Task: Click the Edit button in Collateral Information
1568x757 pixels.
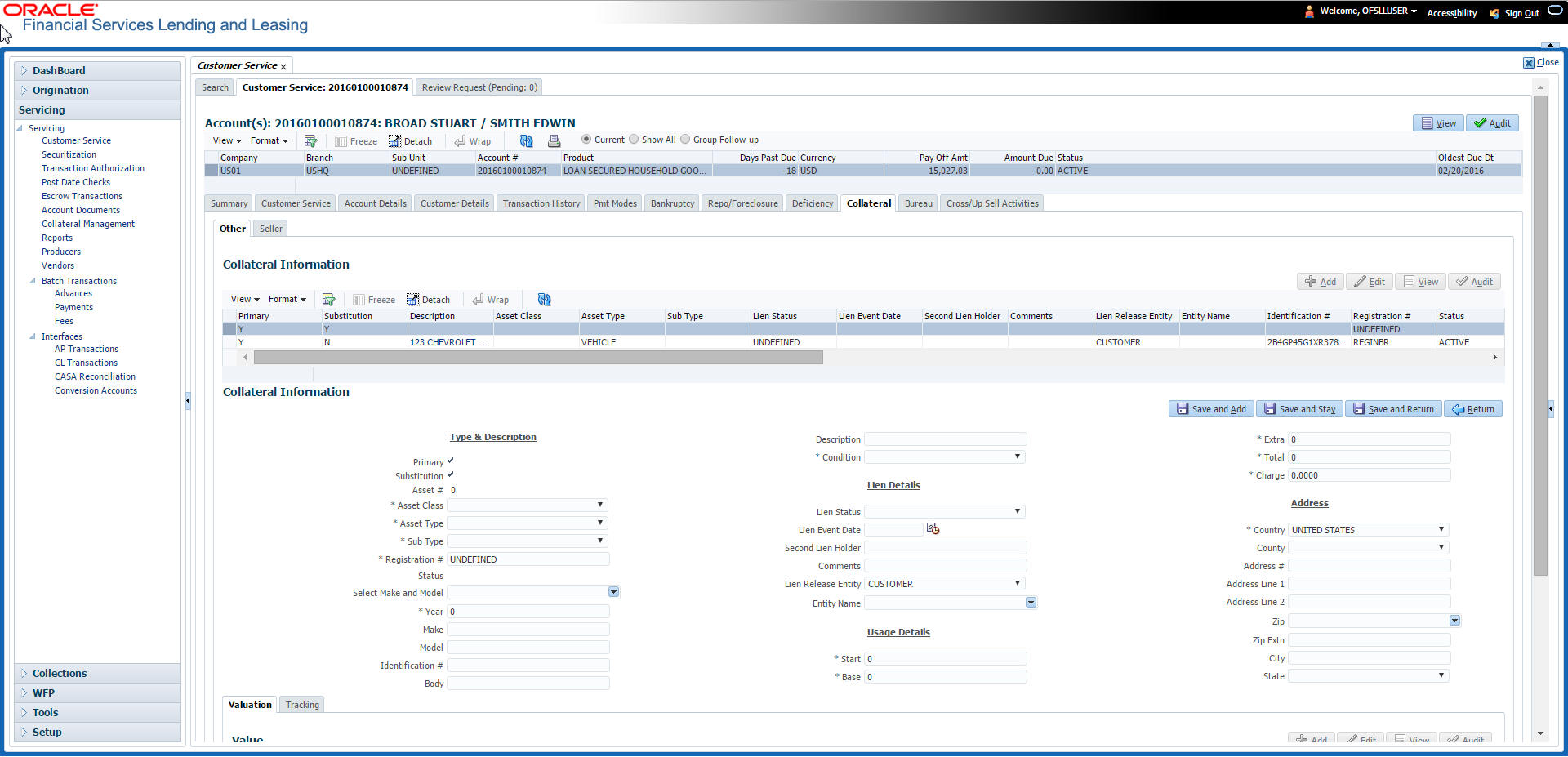Action: (x=1370, y=282)
